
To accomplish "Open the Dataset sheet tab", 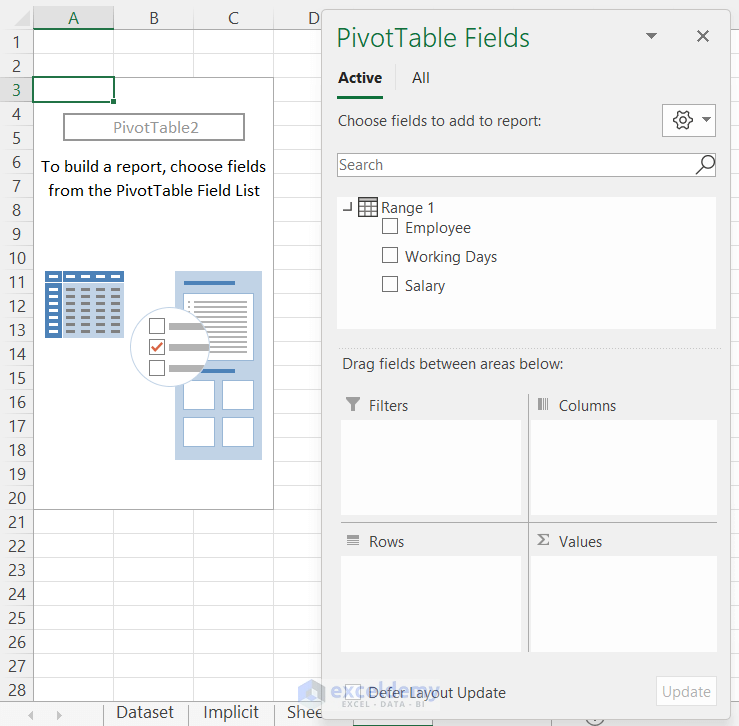I will (145, 713).
